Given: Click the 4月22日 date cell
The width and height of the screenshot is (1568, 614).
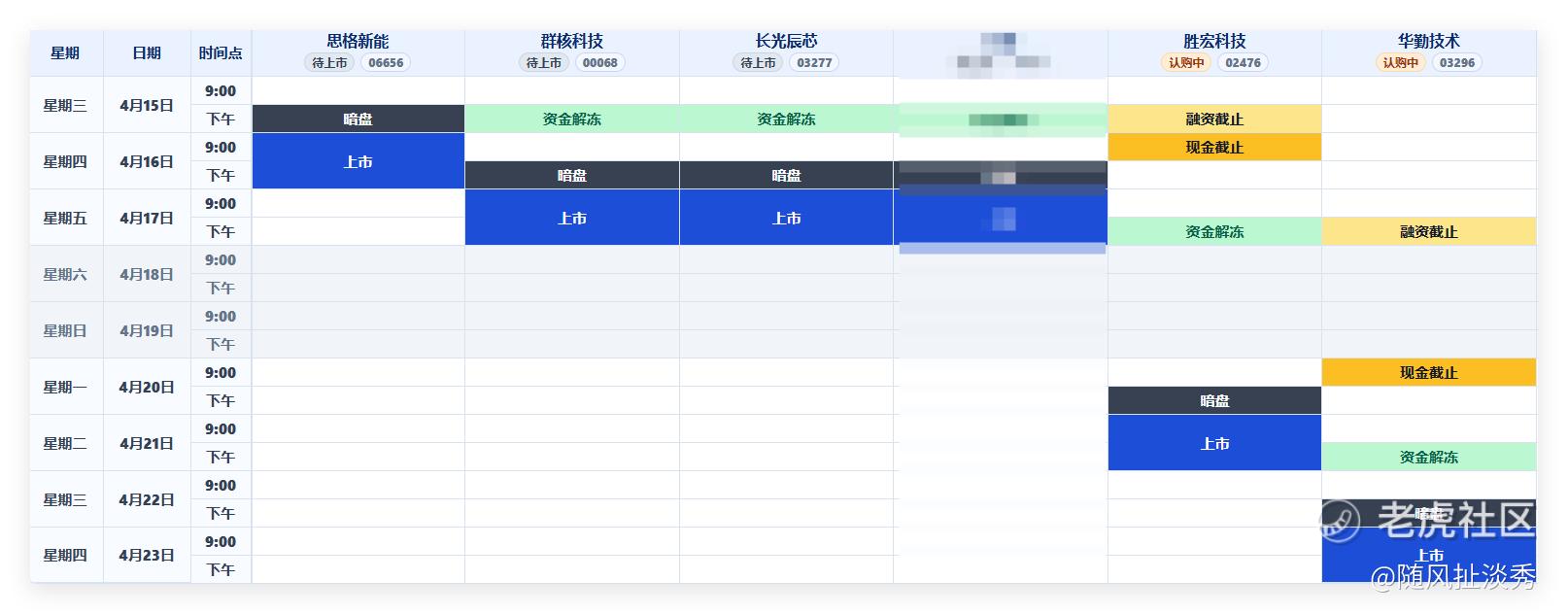Looking at the screenshot, I should [x=147, y=499].
